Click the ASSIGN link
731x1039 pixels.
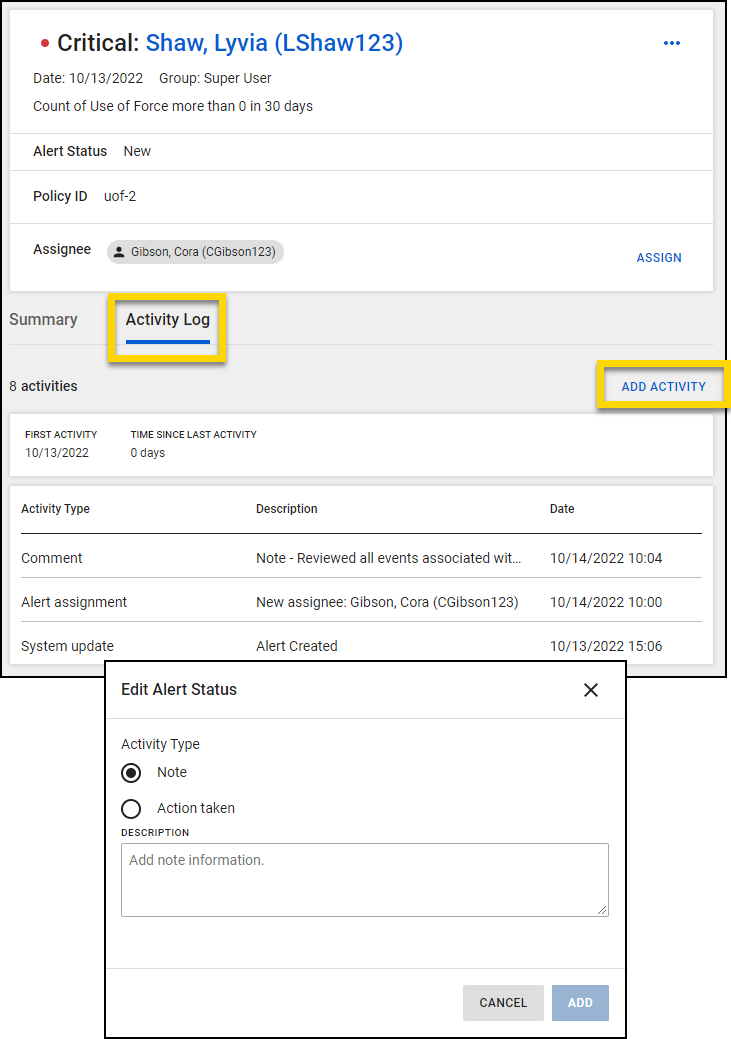click(659, 258)
